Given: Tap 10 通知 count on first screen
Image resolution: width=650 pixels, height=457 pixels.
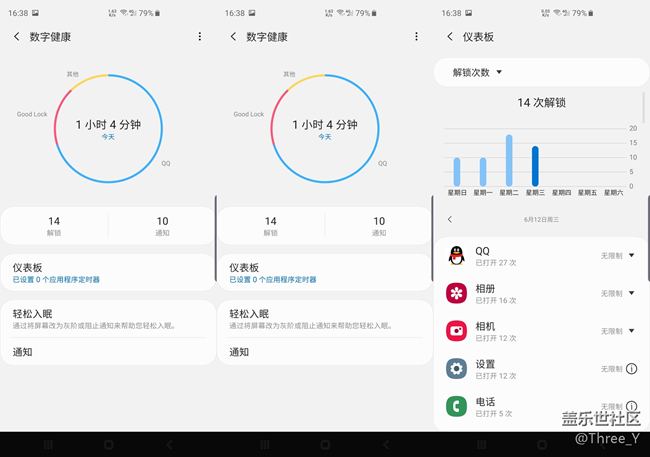Looking at the screenshot, I should tap(162, 226).
